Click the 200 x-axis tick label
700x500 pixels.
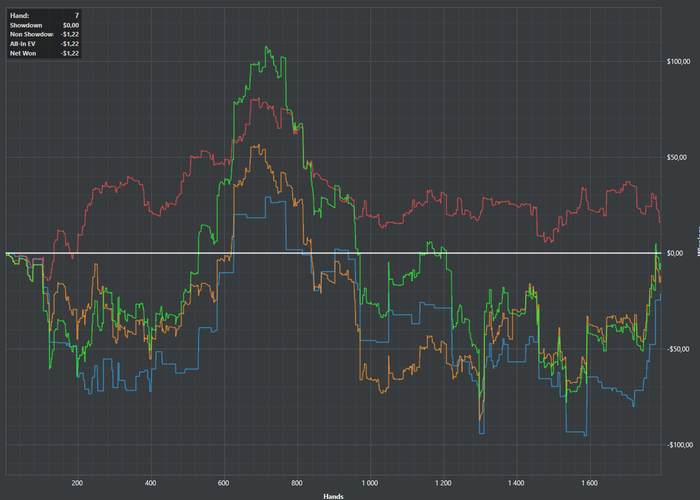point(77,483)
